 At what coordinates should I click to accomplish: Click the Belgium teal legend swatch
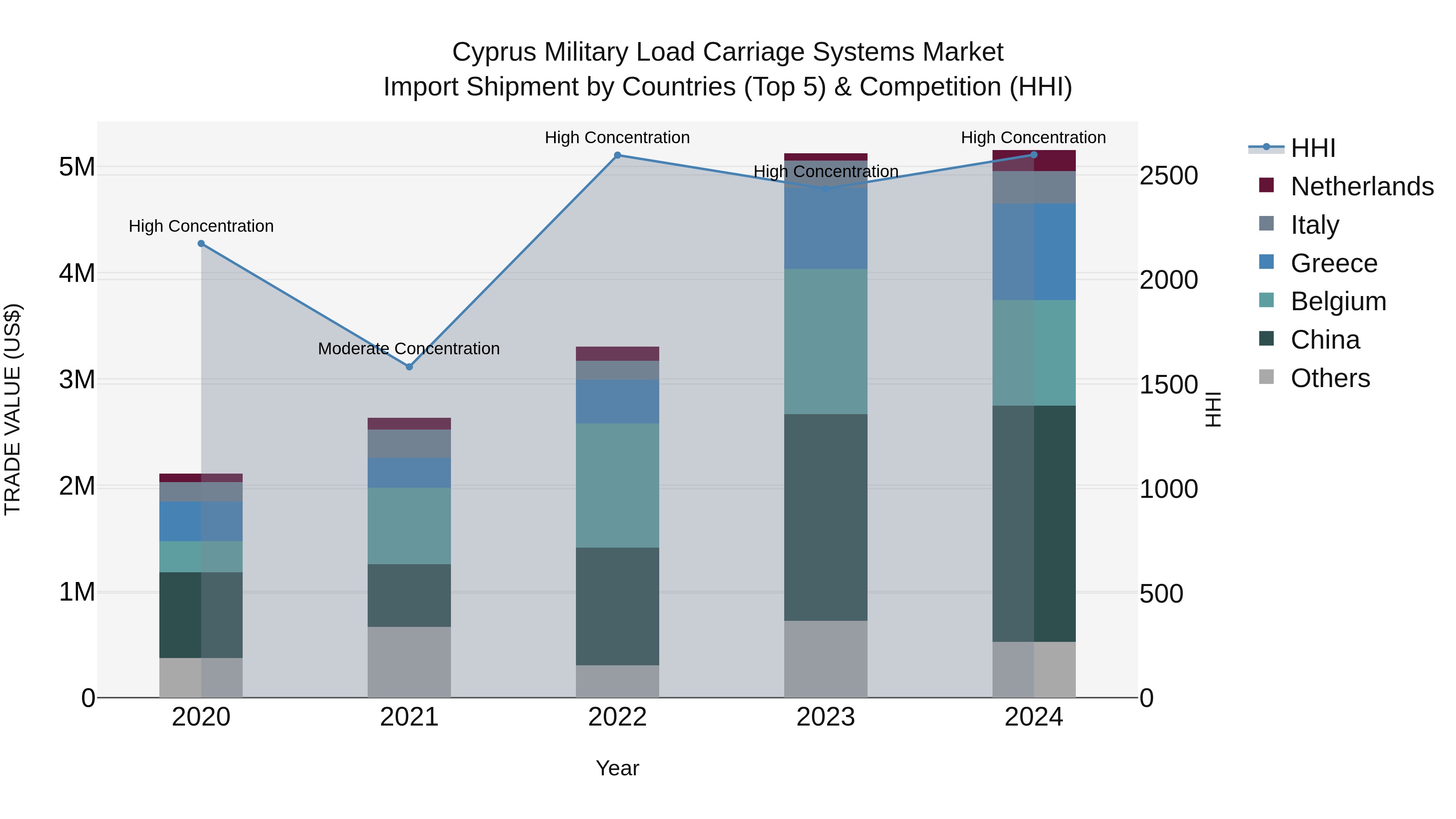click(1267, 300)
